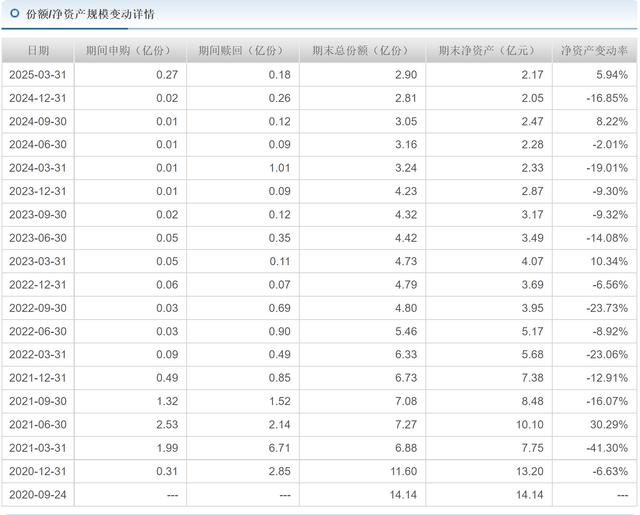Image resolution: width=640 pixels, height=515 pixels.
Task: Select the date cell 2021-03-31
Action: click(x=38, y=448)
